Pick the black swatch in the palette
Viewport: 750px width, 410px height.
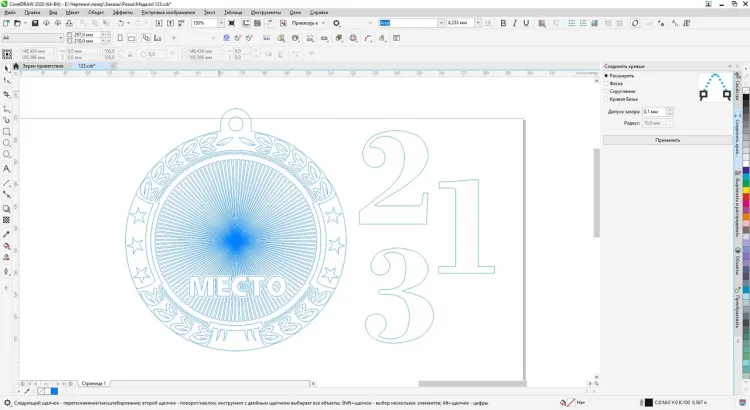pyautogui.click(x=746, y=98)
